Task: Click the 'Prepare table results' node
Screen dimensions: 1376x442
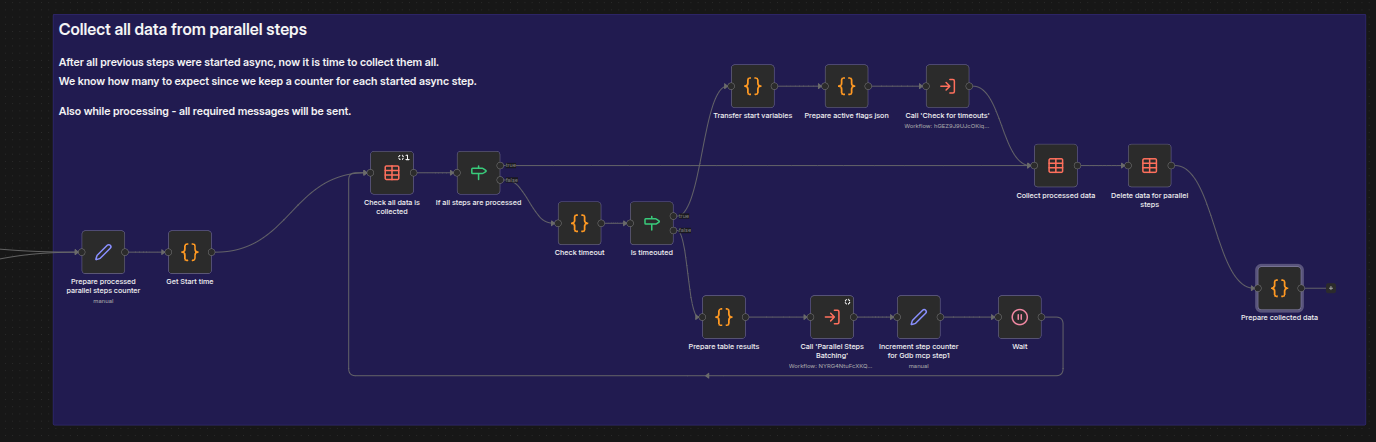Action: [724, 317]
